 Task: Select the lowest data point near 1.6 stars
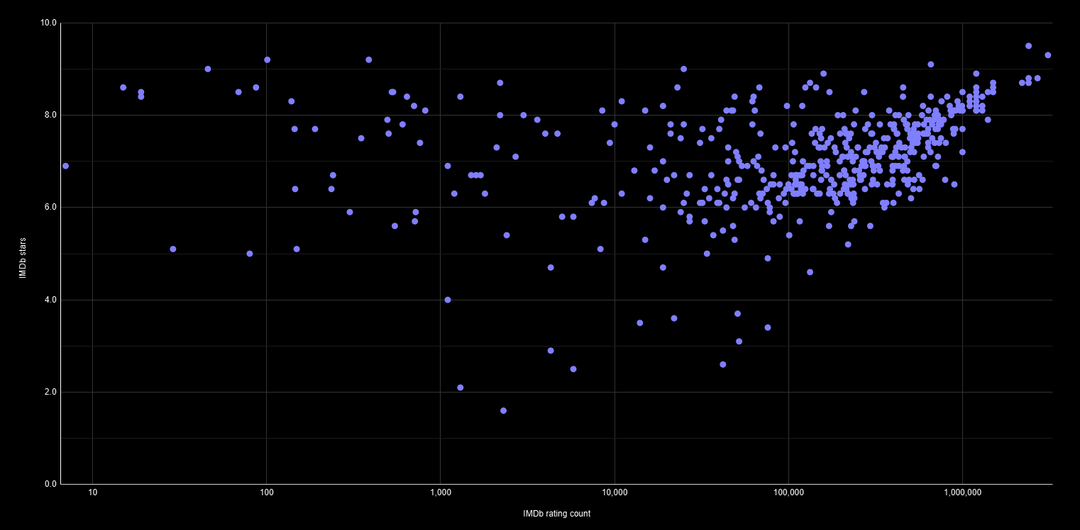point(503,411)
